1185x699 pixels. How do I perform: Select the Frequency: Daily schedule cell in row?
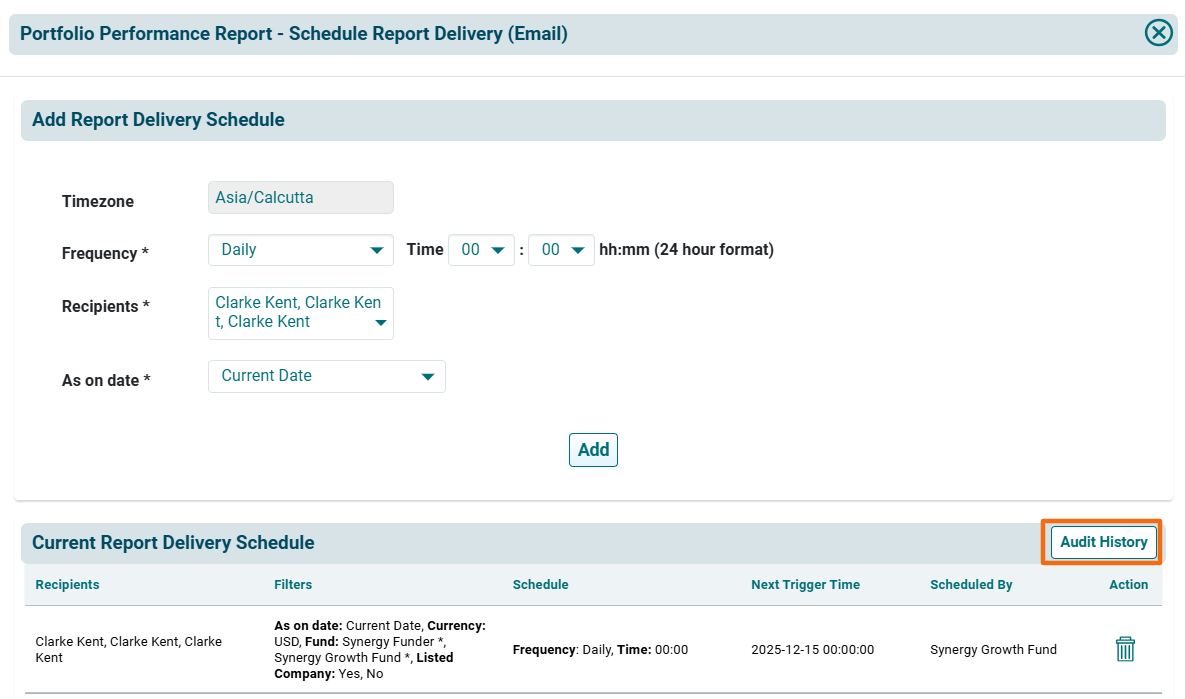click(x=600, y=650)
